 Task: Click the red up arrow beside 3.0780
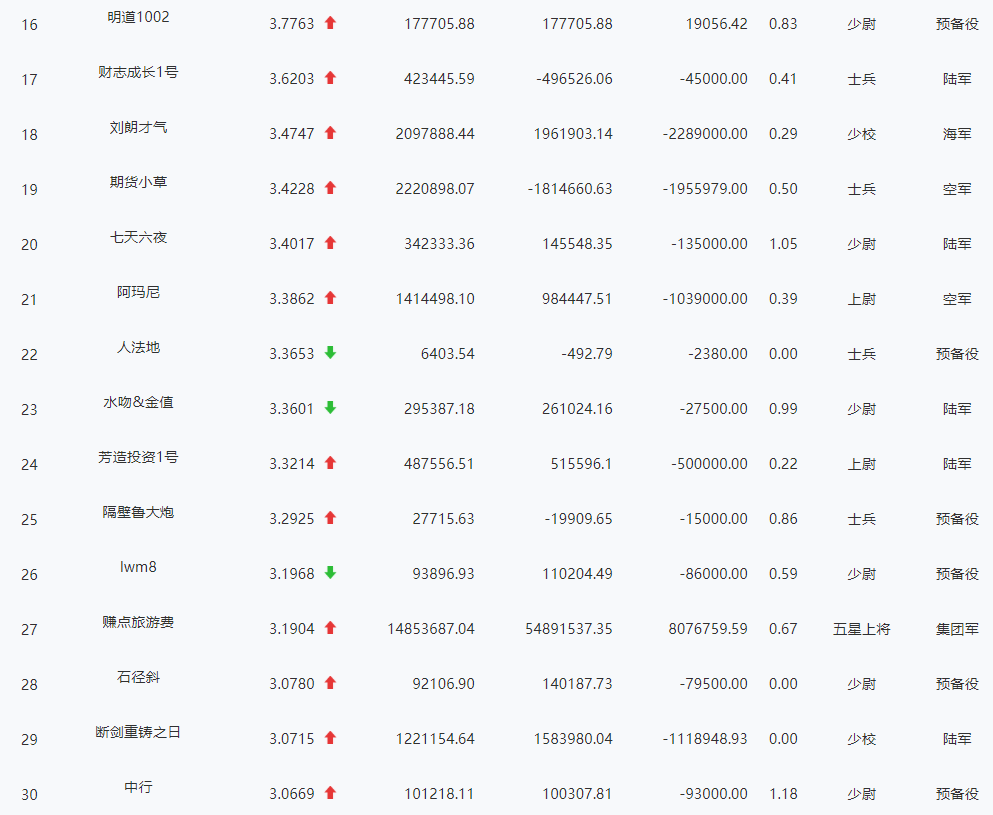(330, 683)
